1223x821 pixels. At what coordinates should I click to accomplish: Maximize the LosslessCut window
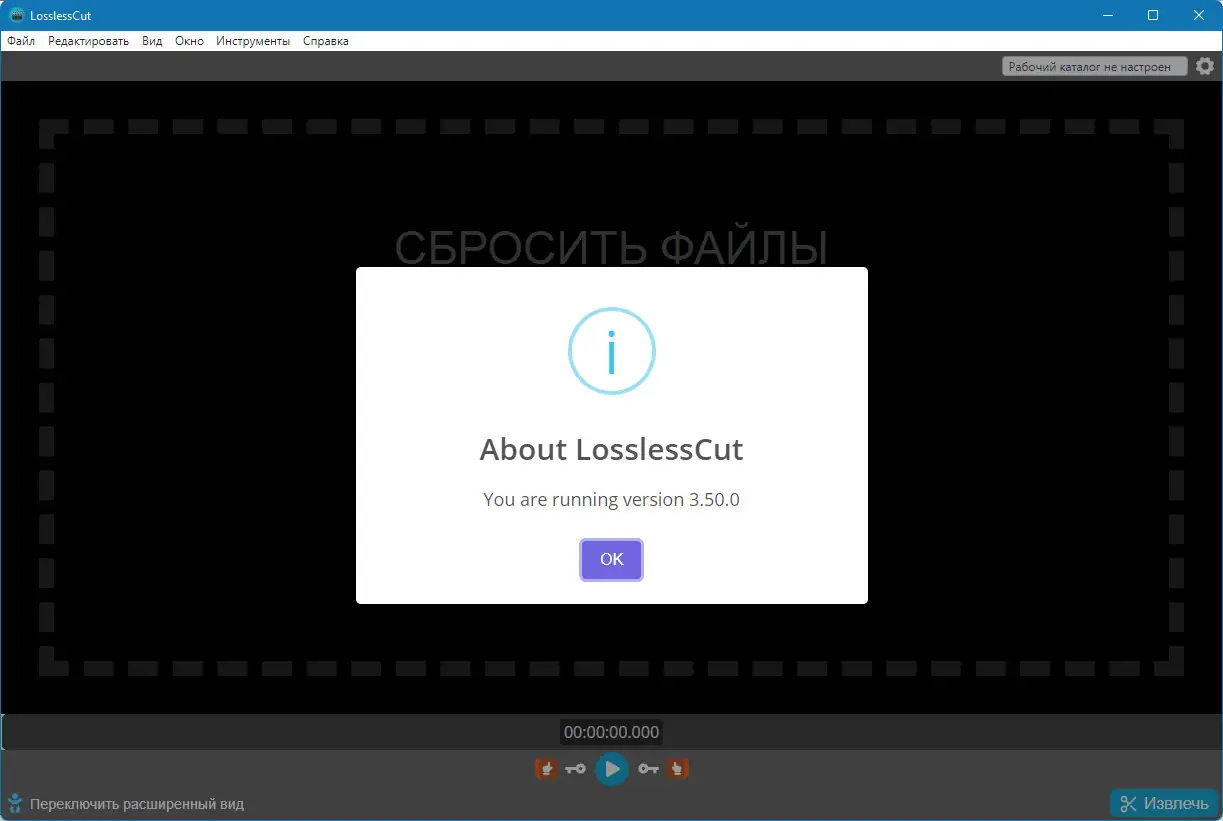(x=1153, y=15)
